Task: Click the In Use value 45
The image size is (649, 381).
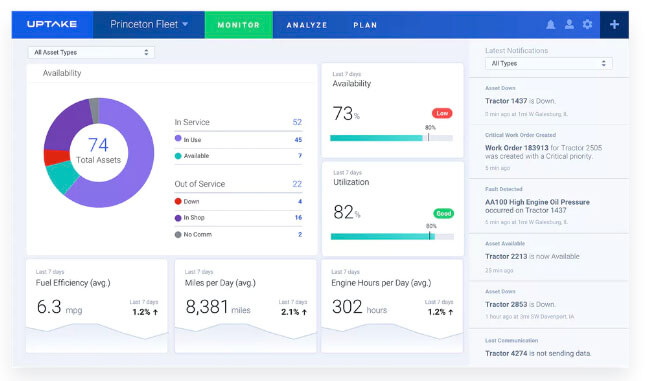Action: pos(298,140)
